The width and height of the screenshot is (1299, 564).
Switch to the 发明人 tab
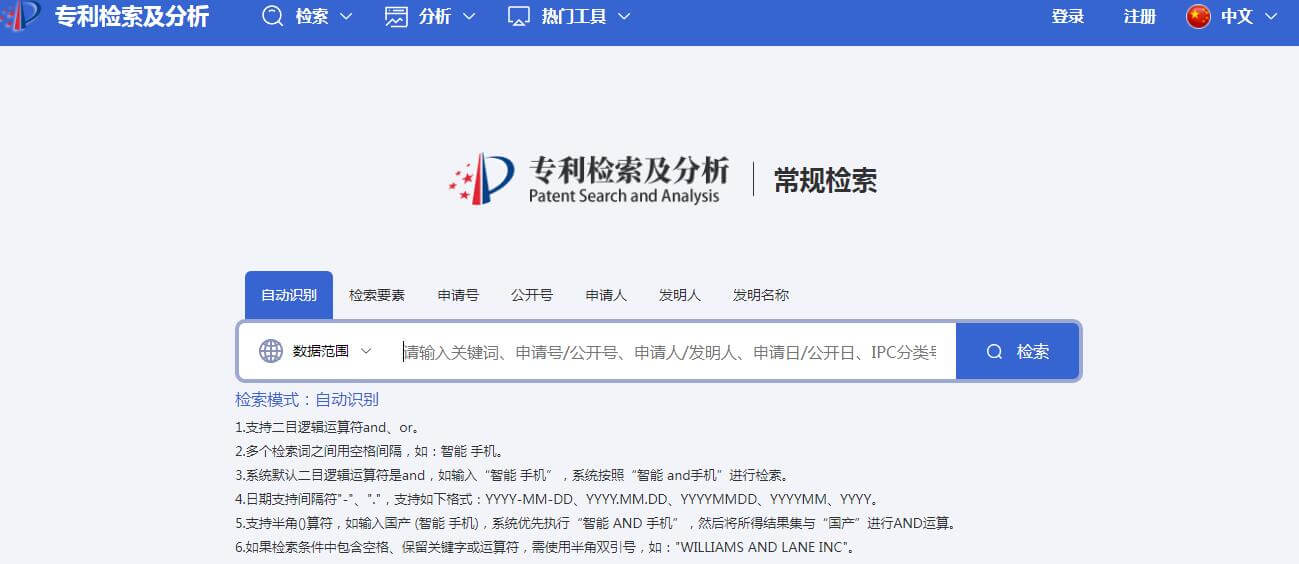click(679, 295)
